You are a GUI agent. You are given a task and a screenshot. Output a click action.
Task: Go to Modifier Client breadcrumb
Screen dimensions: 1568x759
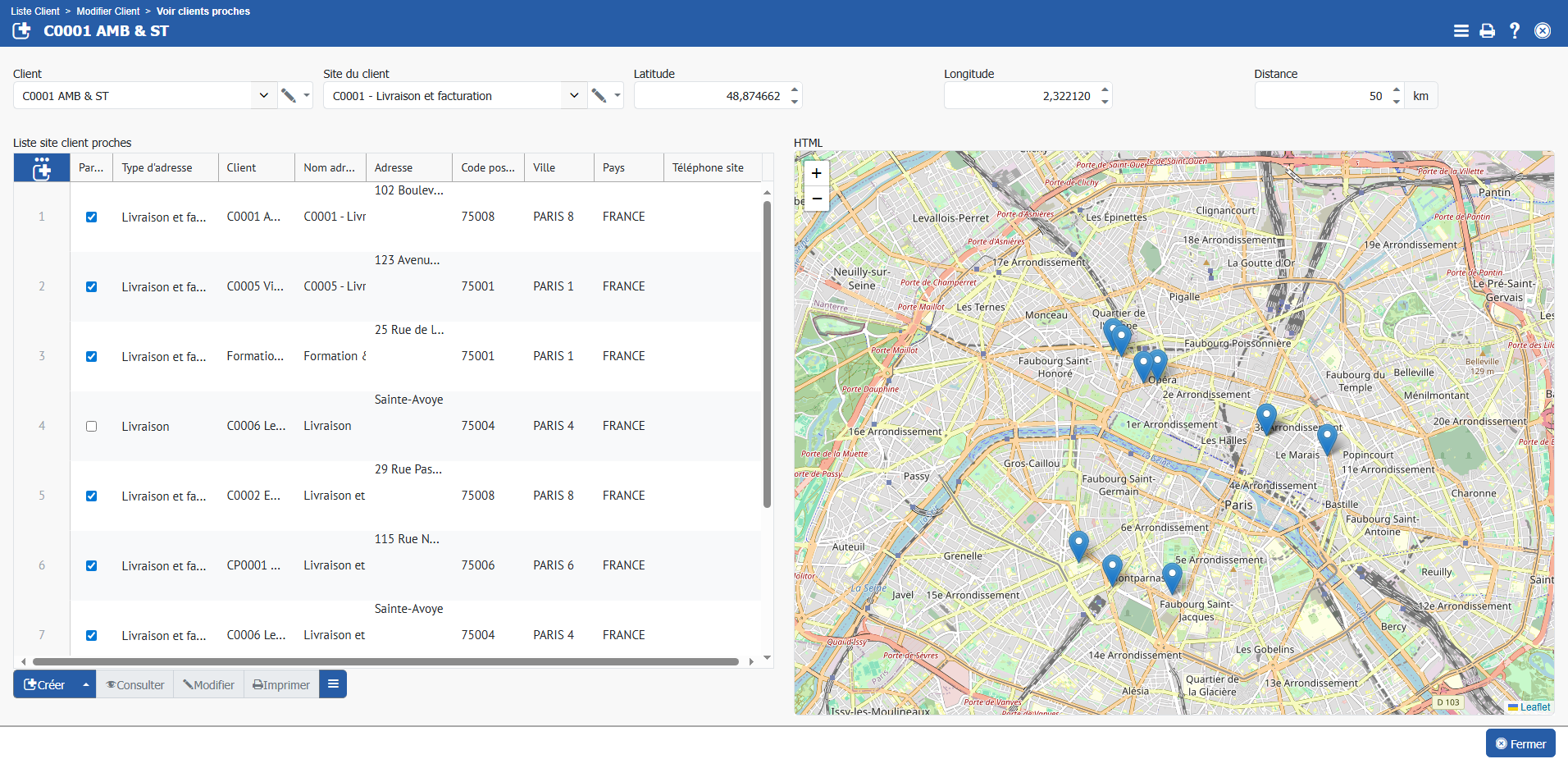point(108,11)
